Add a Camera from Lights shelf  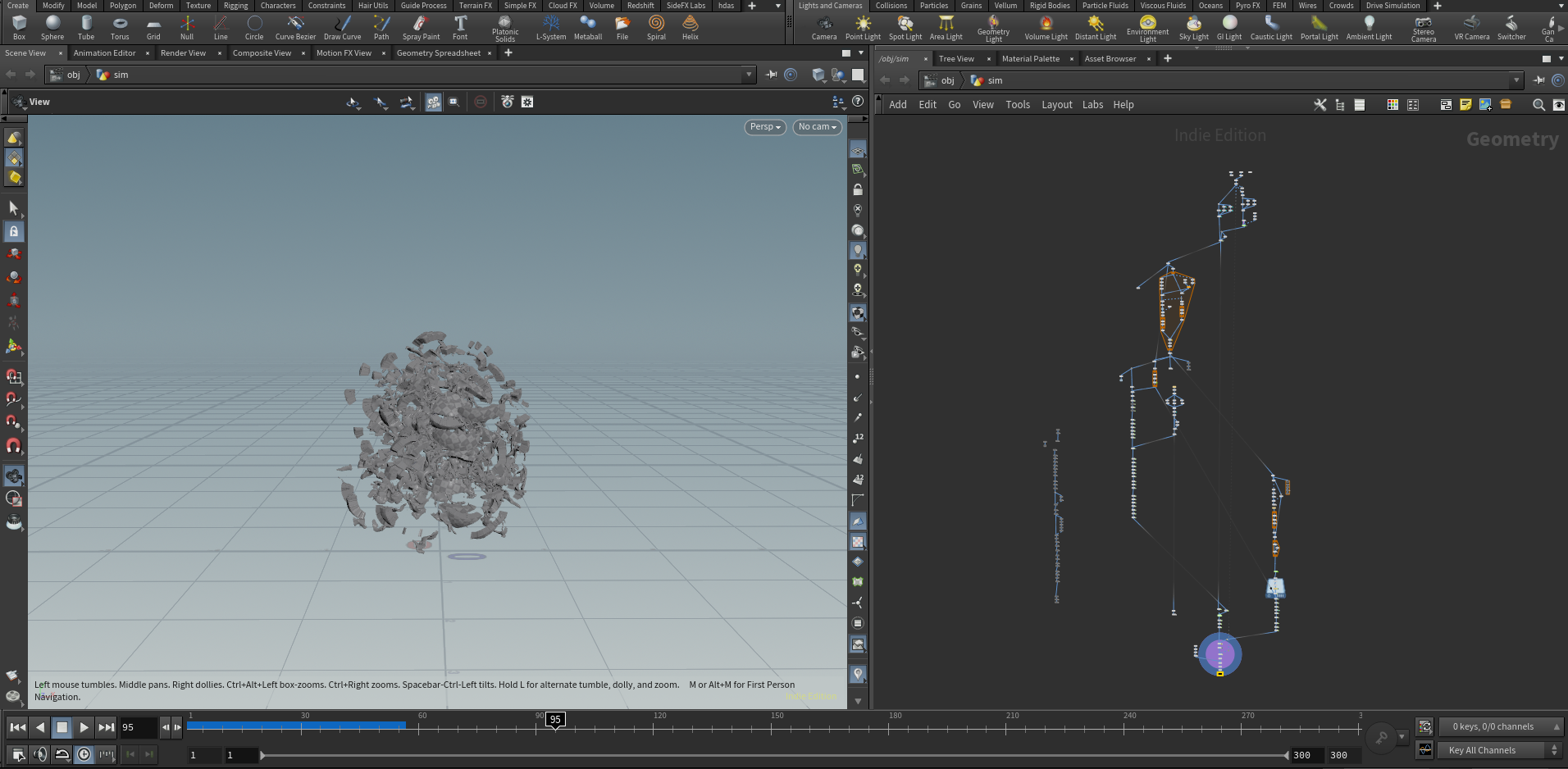[824, 27]
